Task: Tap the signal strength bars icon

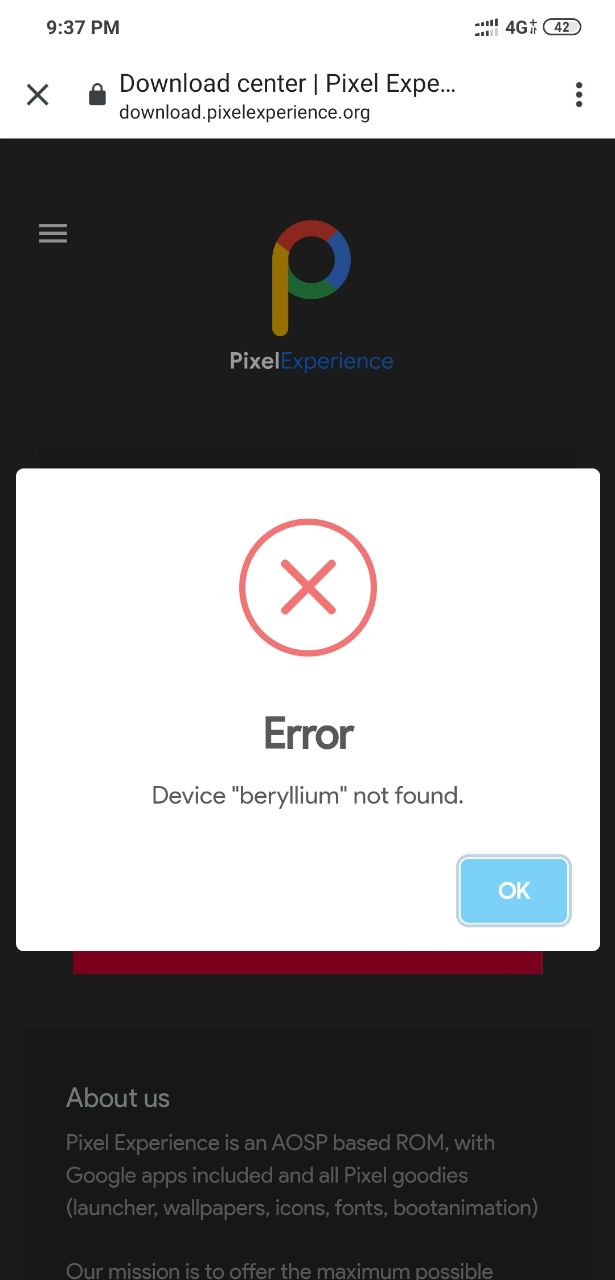Action: pyautogui.click(x=487, y=28)
